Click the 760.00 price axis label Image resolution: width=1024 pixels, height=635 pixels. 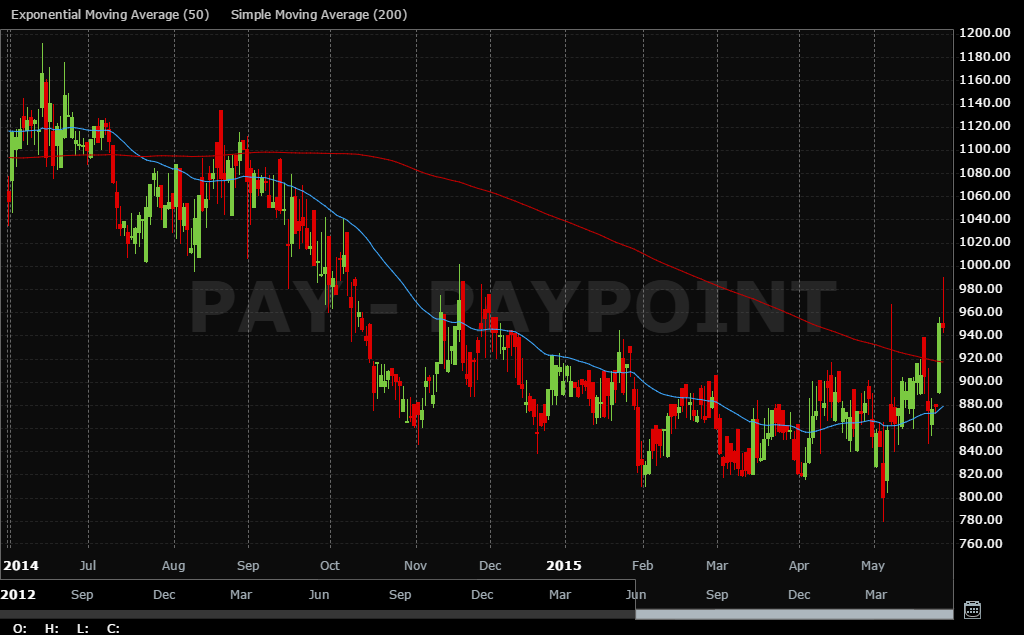(x=984, y=543)
